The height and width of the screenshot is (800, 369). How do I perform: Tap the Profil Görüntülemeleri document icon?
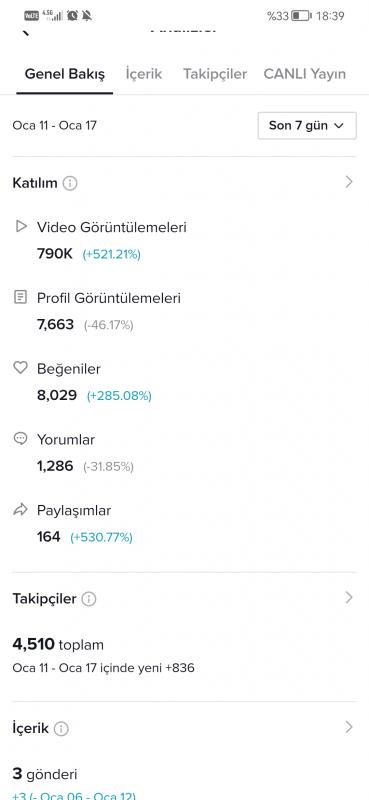pyautogui.click(x=20, y=297)
